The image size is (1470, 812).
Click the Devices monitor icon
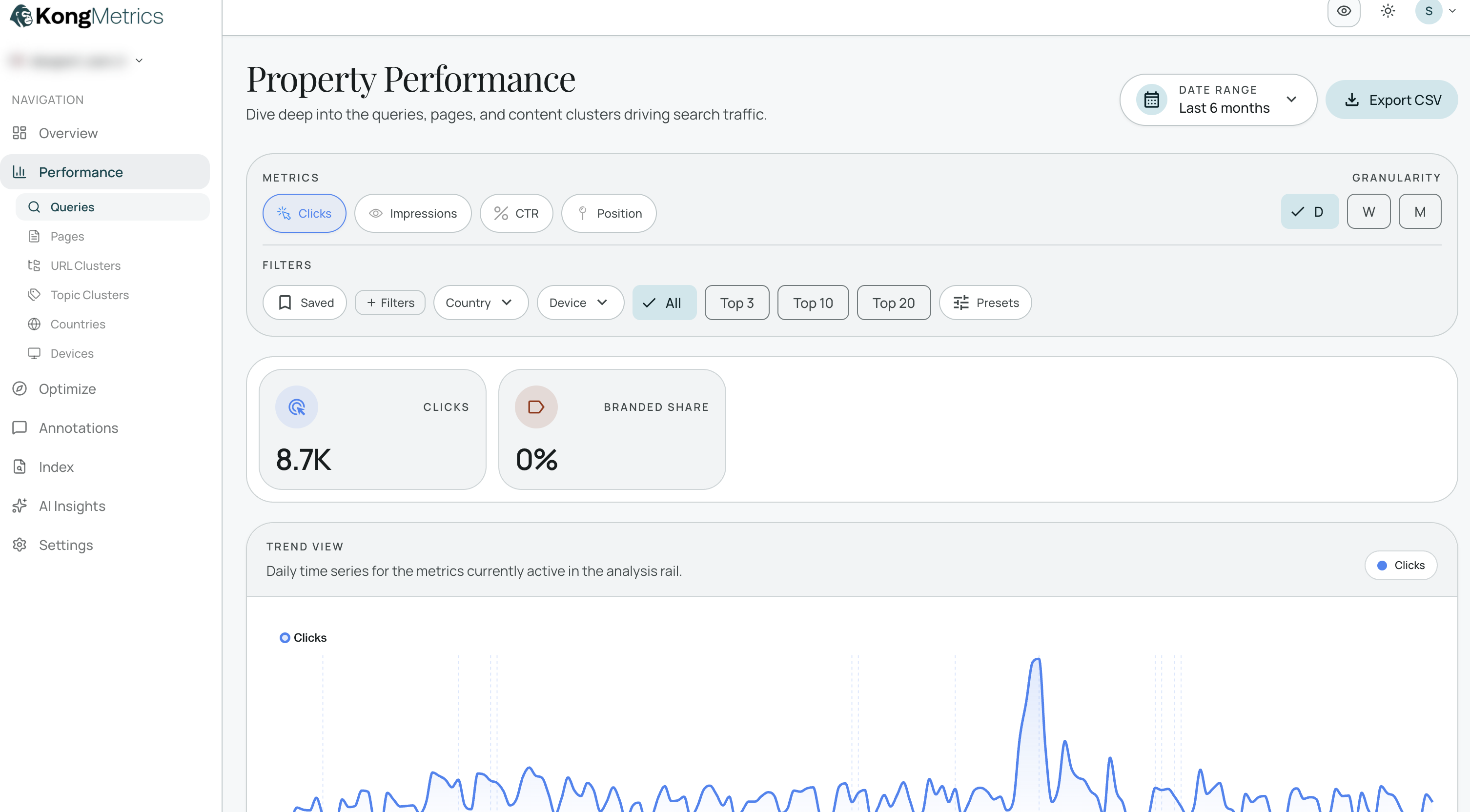(34, 353)
